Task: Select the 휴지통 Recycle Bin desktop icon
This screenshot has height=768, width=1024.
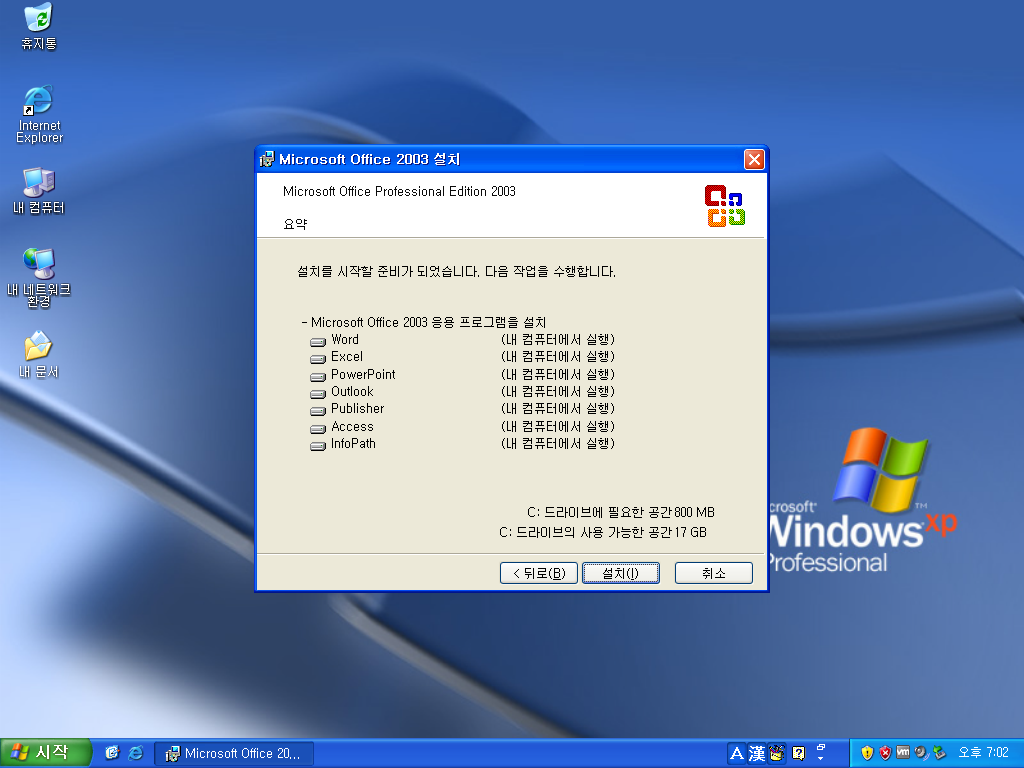Action: tap(39, 26)
